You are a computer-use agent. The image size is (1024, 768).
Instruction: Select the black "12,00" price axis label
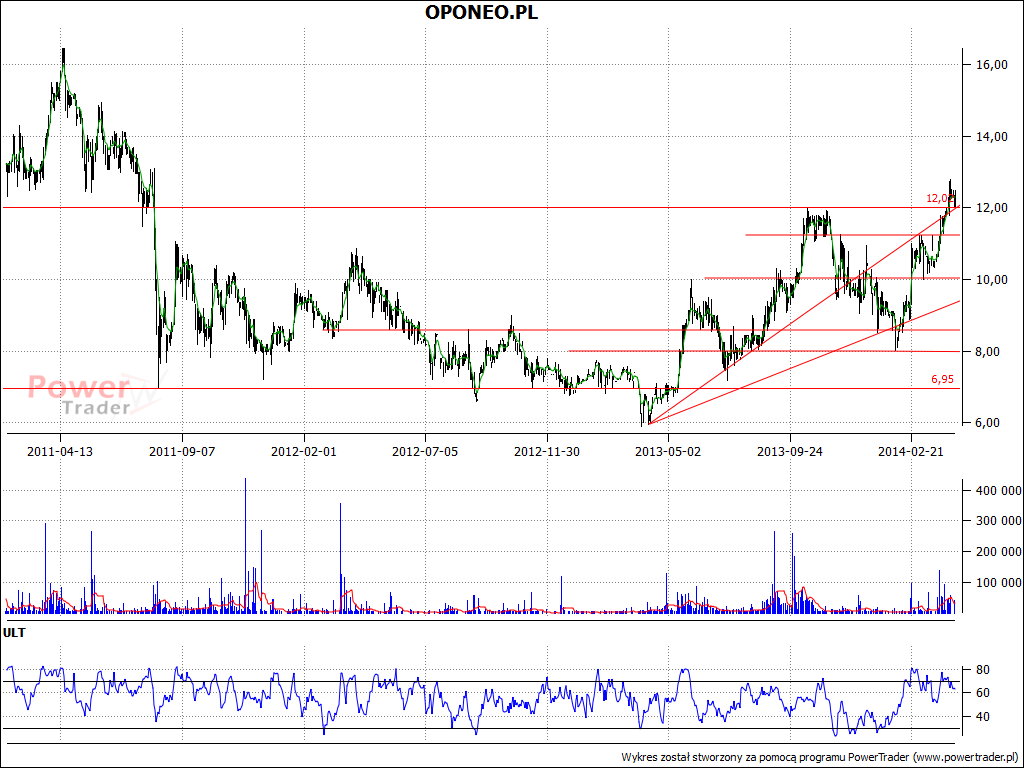pos(993,208)
